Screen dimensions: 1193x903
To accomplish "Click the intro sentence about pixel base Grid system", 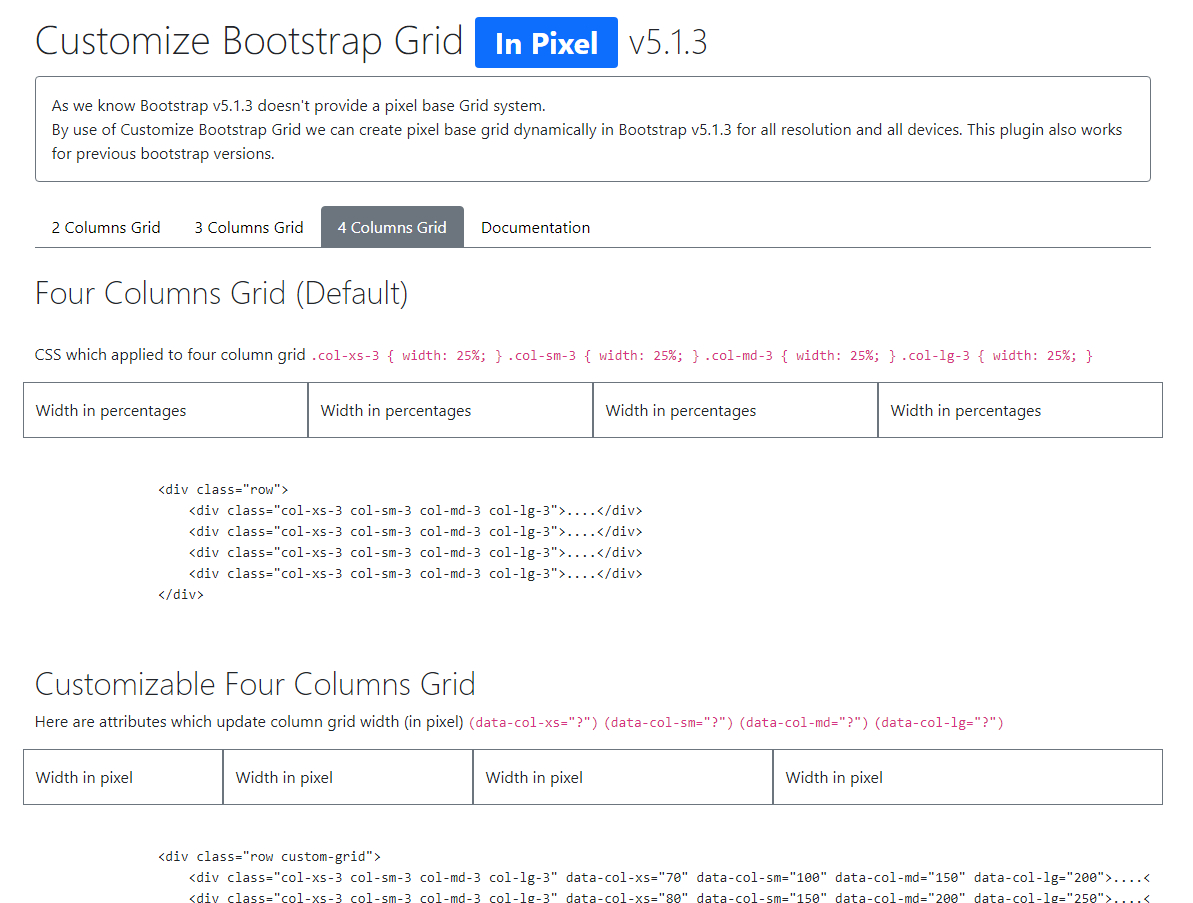I will [298, 106].
